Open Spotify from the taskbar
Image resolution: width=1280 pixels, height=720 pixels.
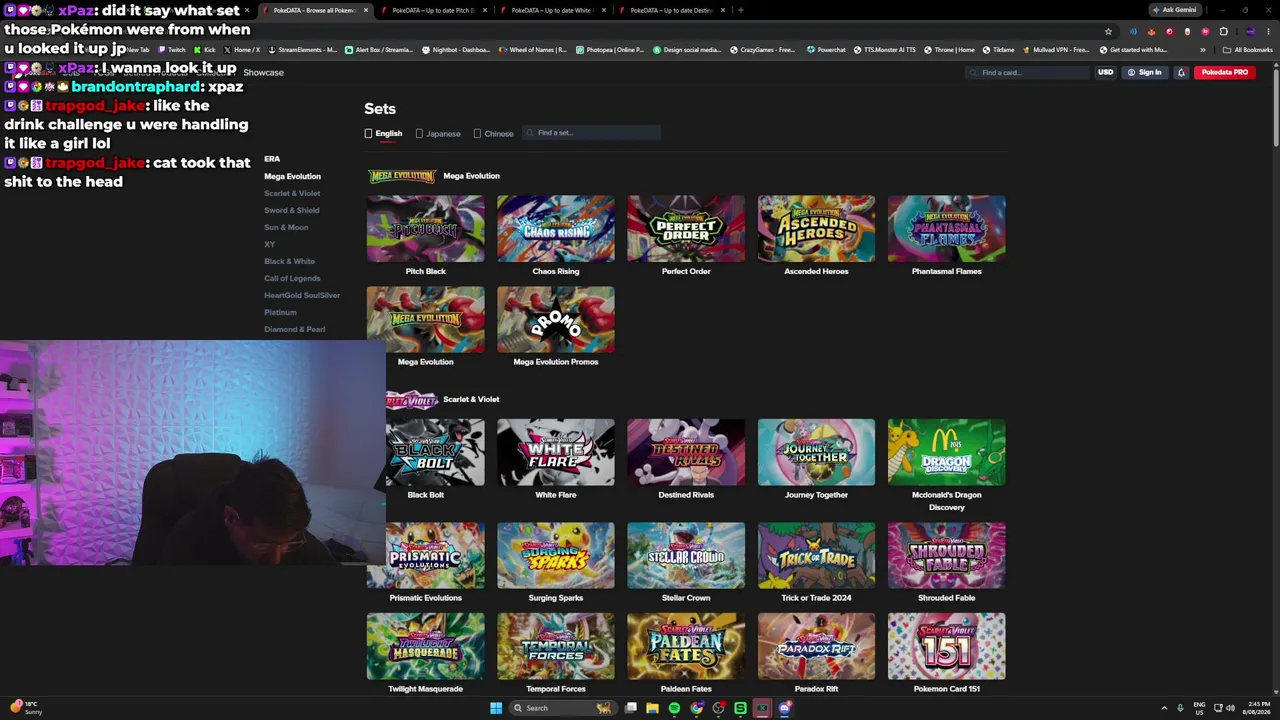tap(674, 708)
